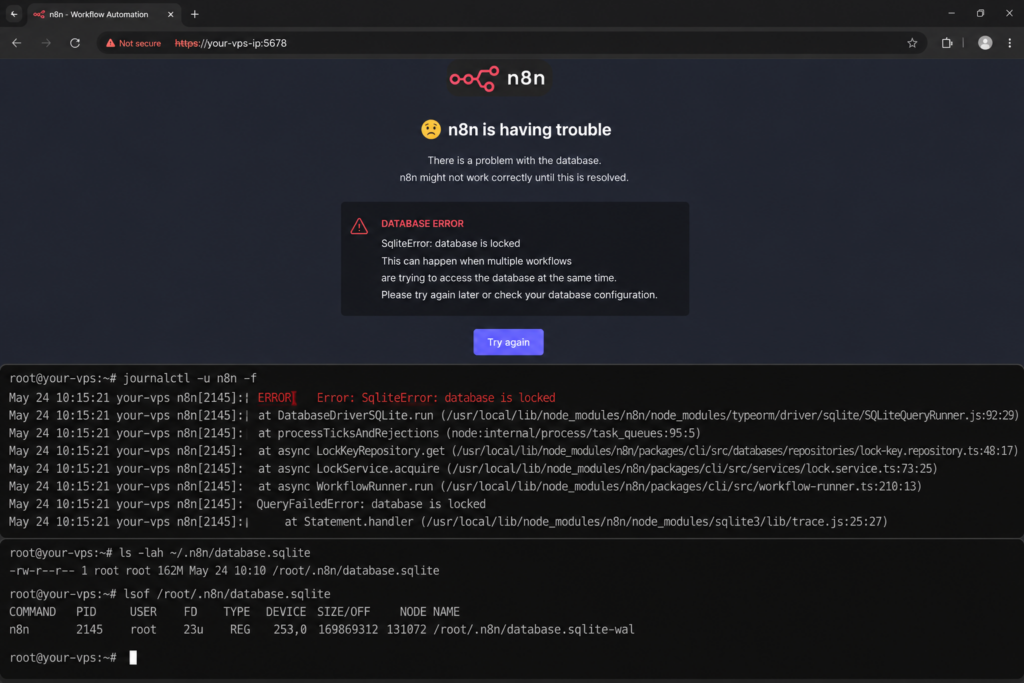Screen dimensions: 1024x683
Task: Click the address bar URL your-vps-ip:5678
Action: [x=231, y=43]
